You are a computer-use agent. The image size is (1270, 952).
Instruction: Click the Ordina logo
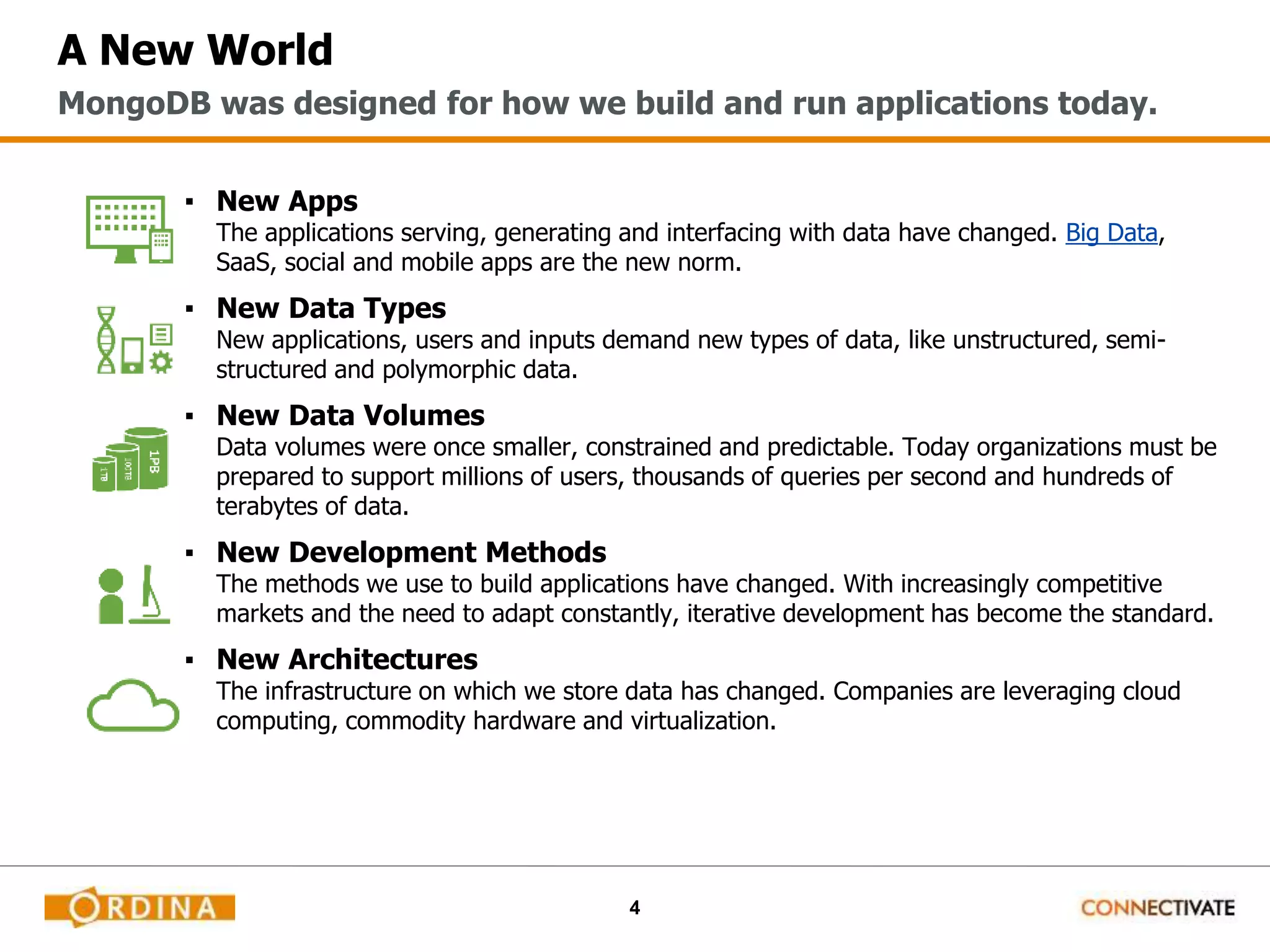[x=140, y=907]
